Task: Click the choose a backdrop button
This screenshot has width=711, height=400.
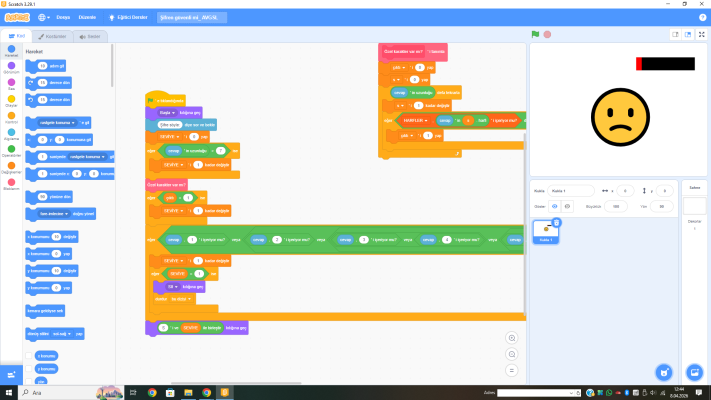Action: pos(694,372)
